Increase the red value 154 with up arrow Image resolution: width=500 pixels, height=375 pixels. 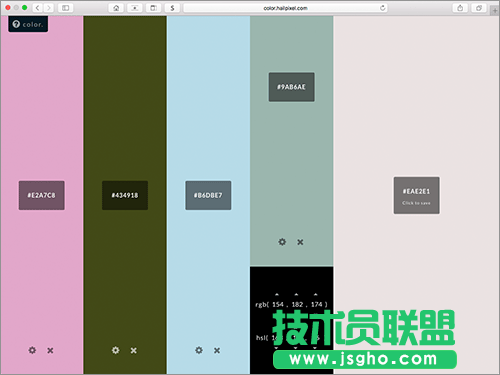(277, 295)
